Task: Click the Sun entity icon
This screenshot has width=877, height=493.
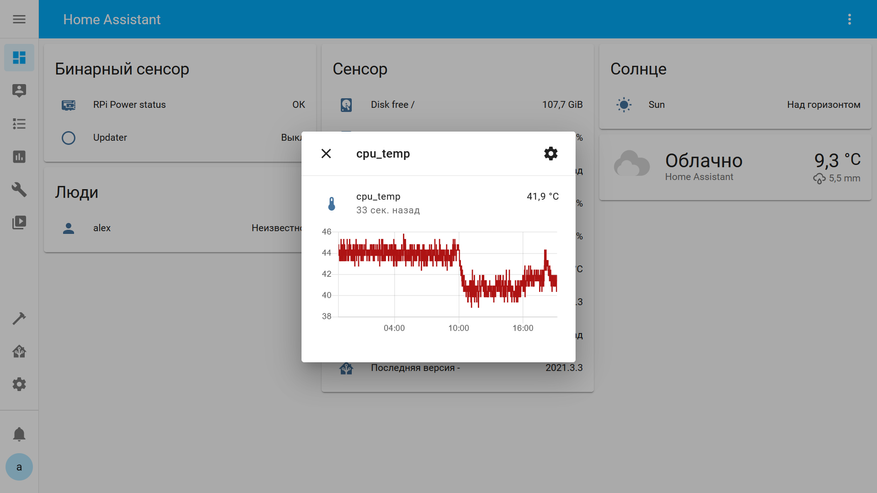Action: pos(624,105)
